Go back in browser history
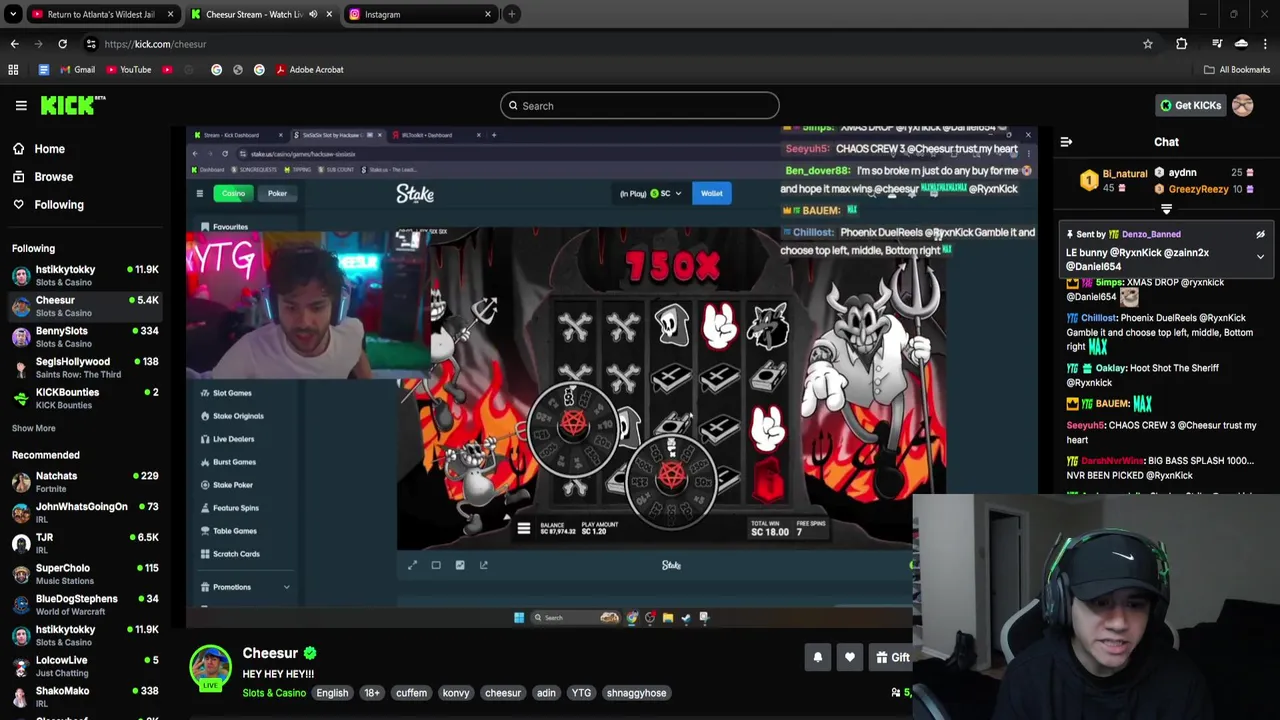The image size is (1280, 720). pyautogui.click(x=14, y=44)
